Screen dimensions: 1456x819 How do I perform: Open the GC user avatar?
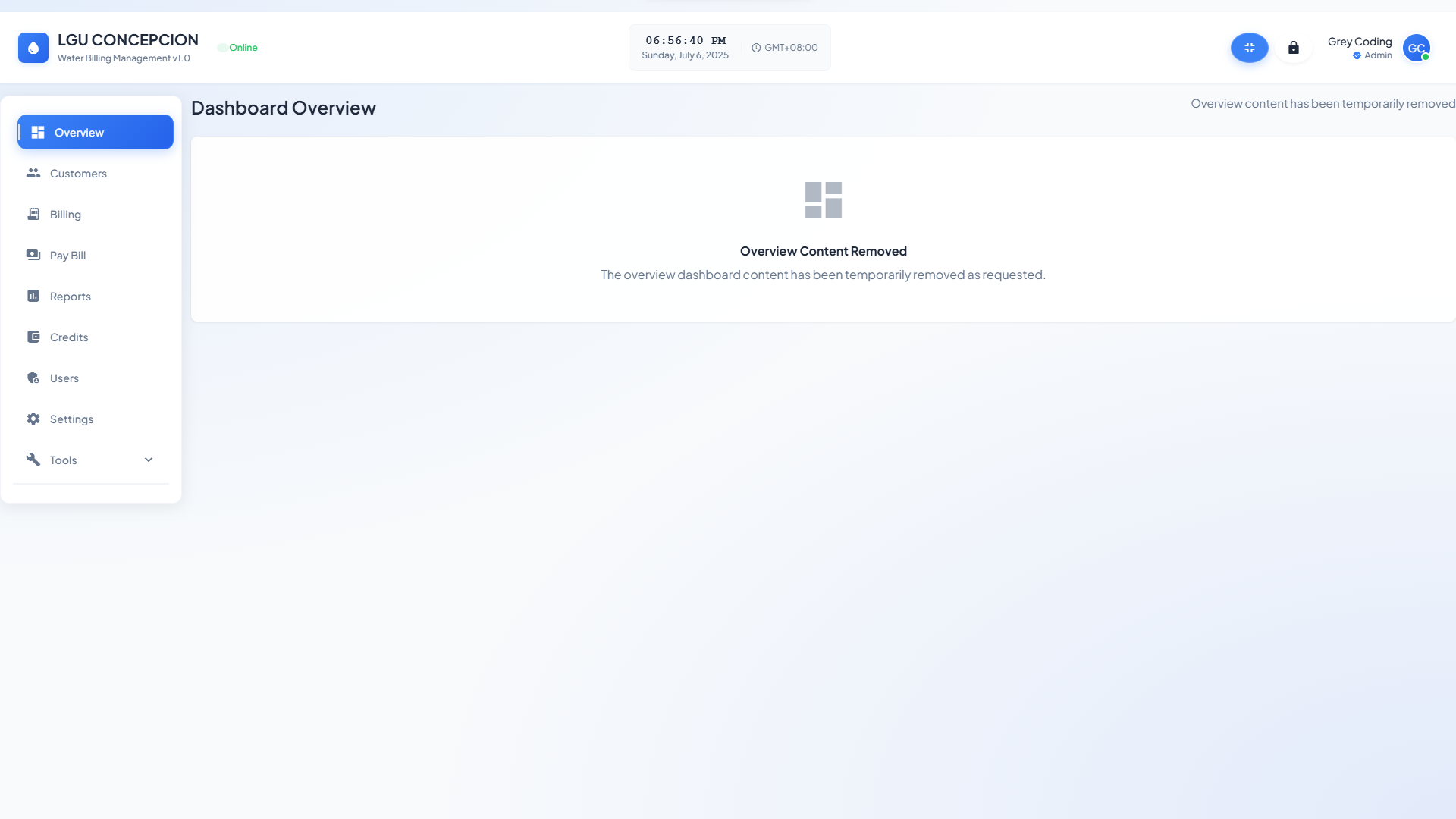point(1417,48)
